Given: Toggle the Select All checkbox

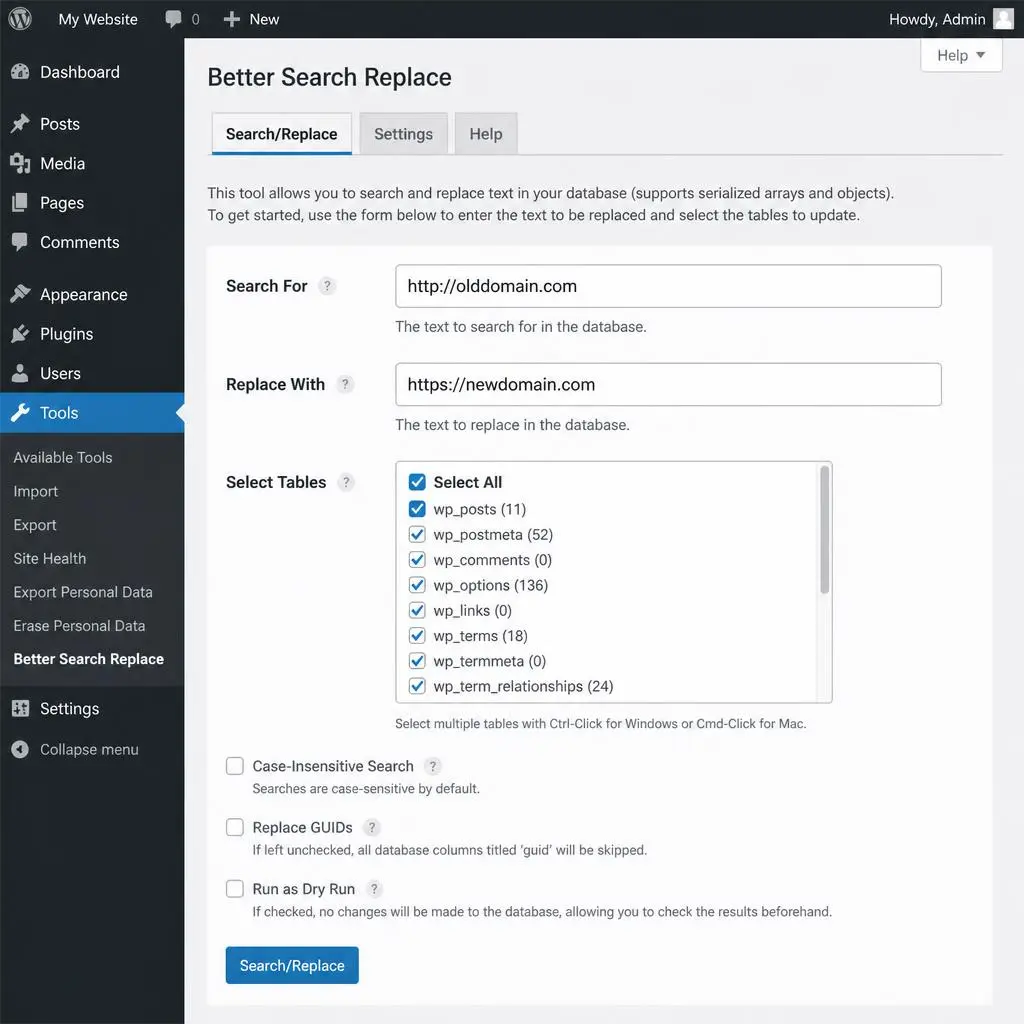Looking at the screenshot, I should [417, 482].
